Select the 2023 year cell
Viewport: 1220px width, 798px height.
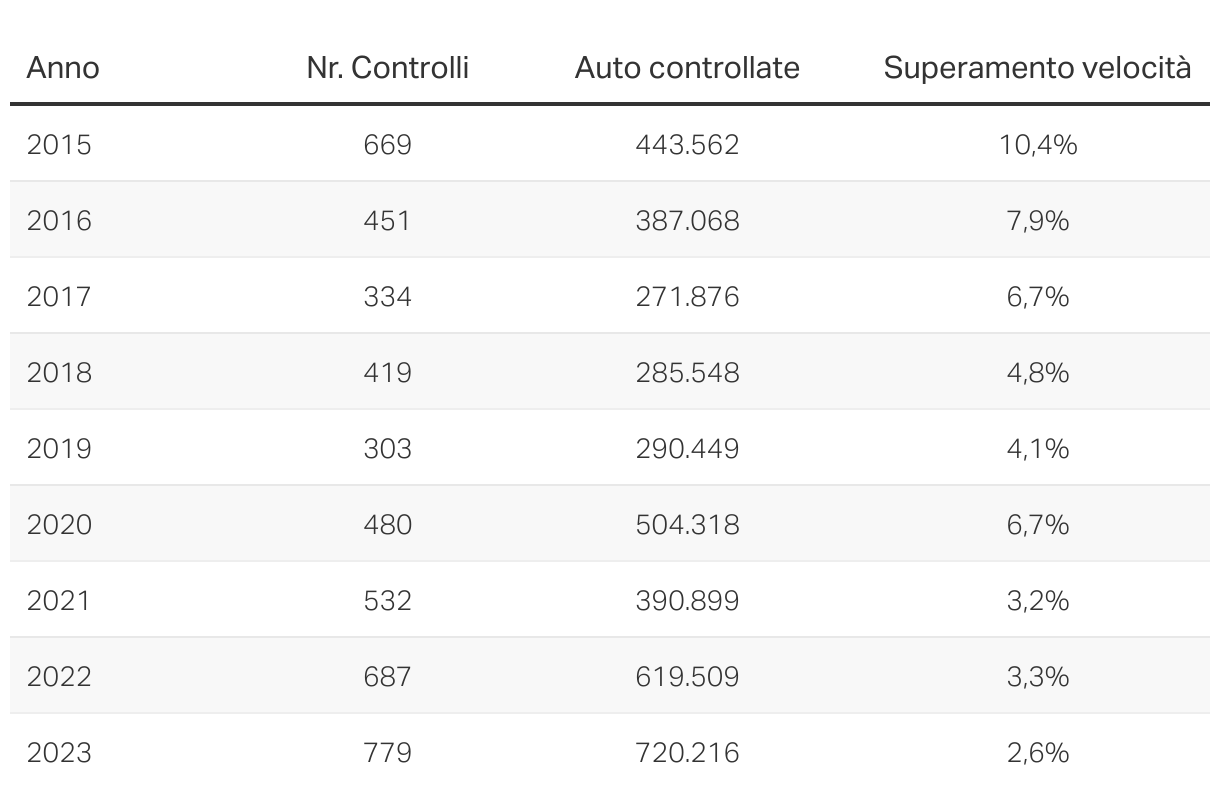(x=59, y=753)
